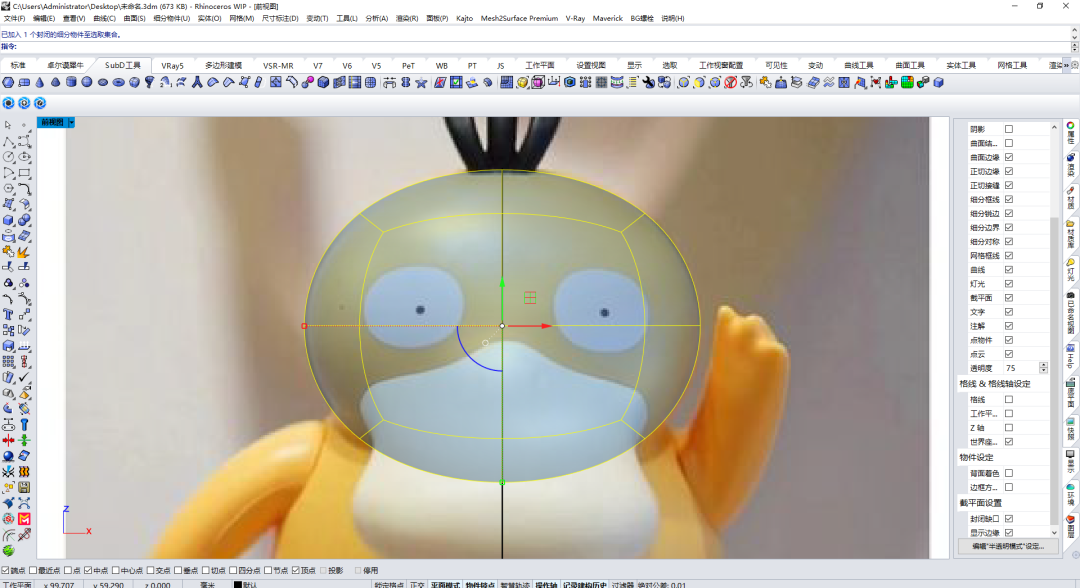Open the 细分物件(U) menu

[x=172, y=19]
